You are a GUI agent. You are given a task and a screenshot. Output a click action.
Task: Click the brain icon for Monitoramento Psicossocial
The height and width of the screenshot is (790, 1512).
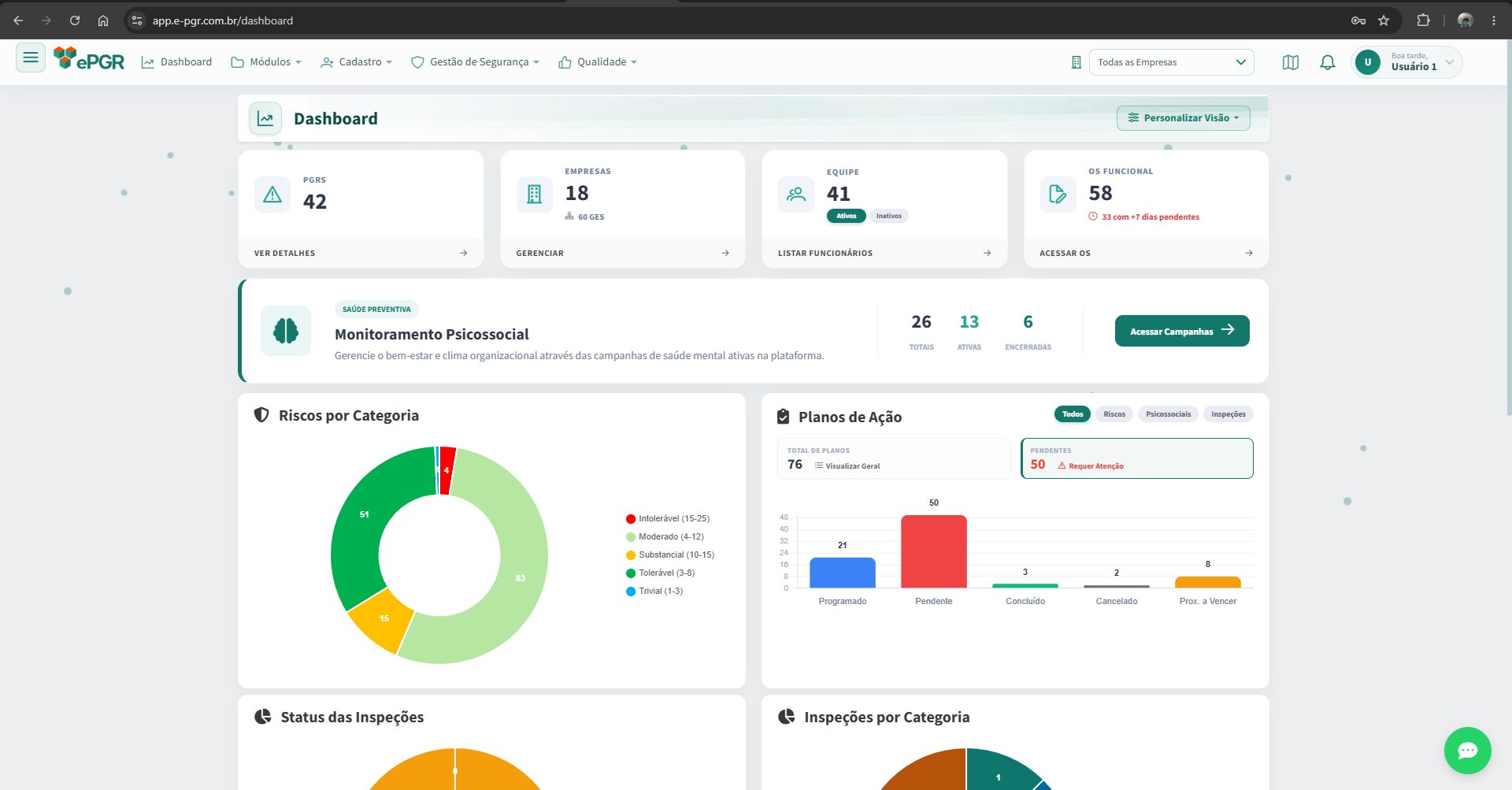(286, 331)
